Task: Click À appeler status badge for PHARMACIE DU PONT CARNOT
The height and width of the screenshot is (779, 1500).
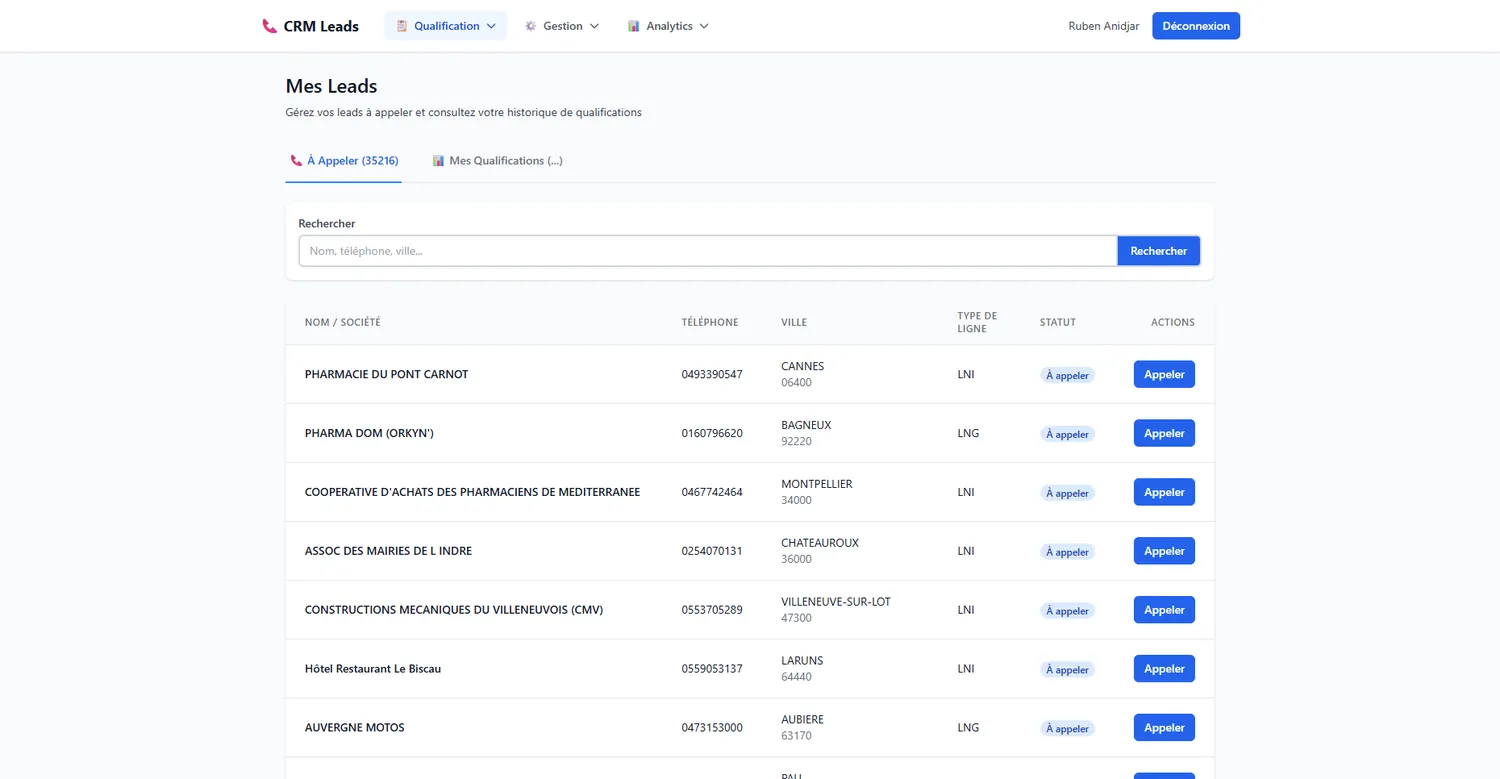Action: pos(1067,375)
